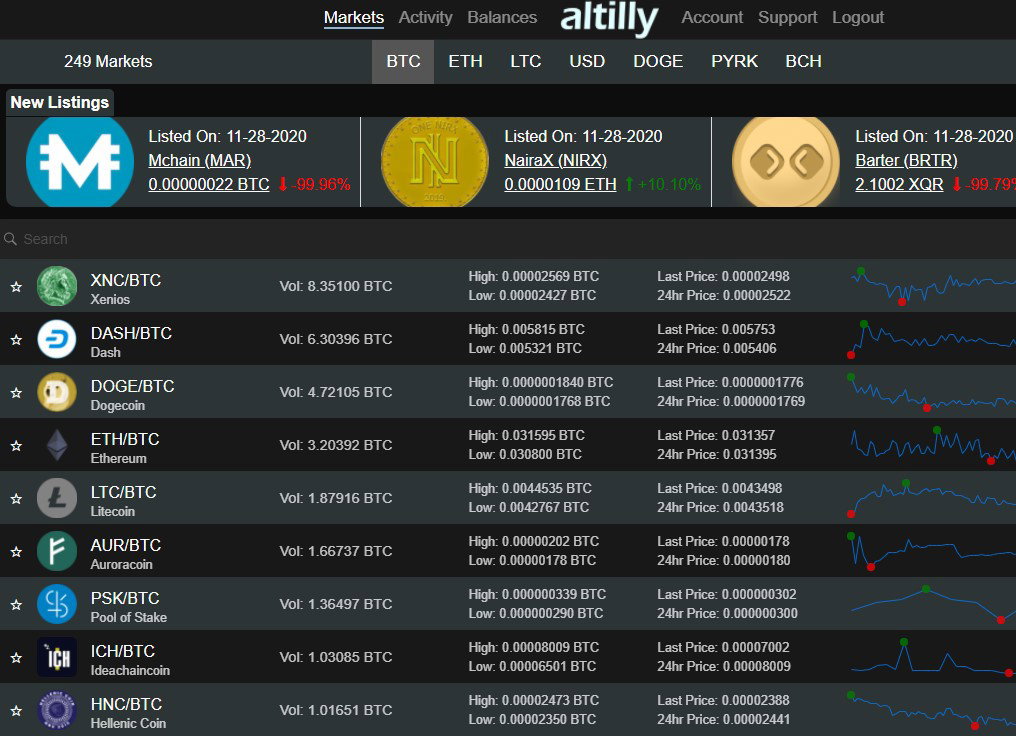This screenshot has width=1016, height=736.
Task: Click the Dogecoin coin icon
Action: point(57,392)
